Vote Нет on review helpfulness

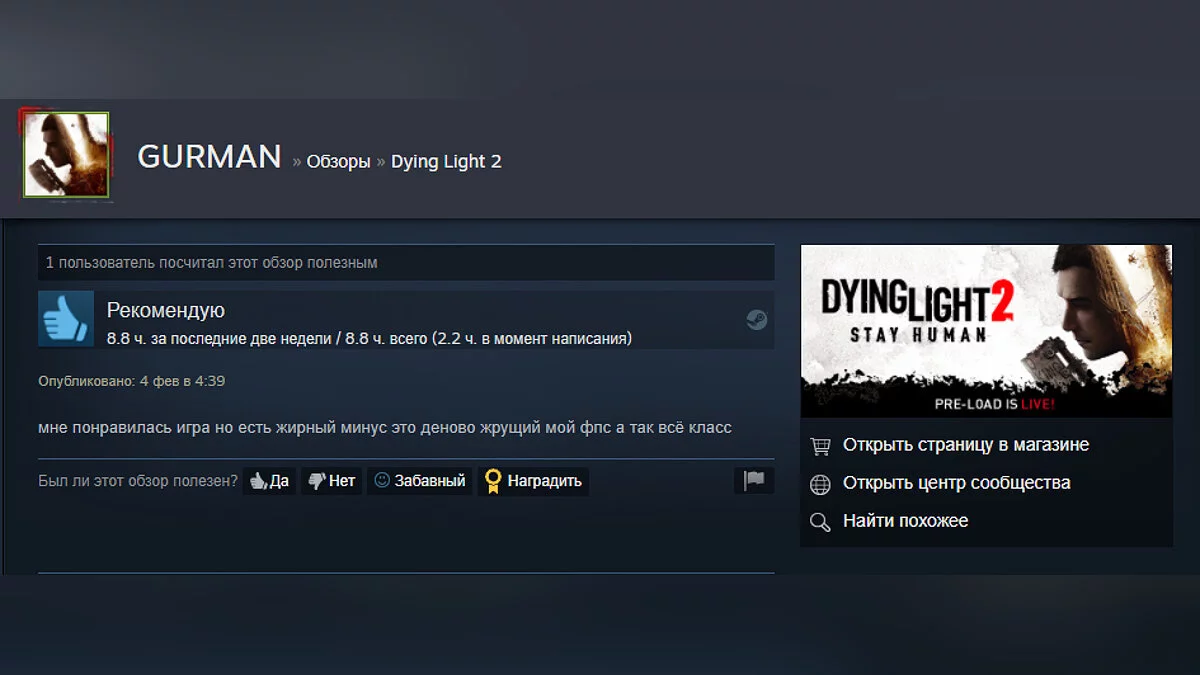tap(331, 481)
